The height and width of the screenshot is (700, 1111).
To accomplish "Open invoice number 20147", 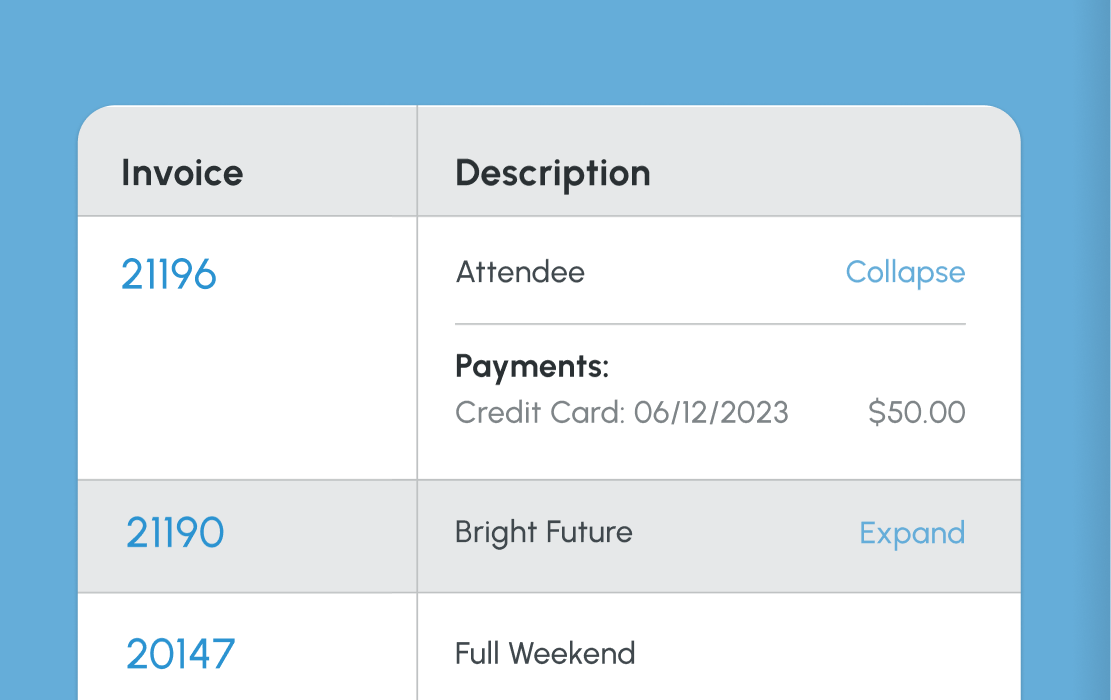I will (x=180, y=654).
